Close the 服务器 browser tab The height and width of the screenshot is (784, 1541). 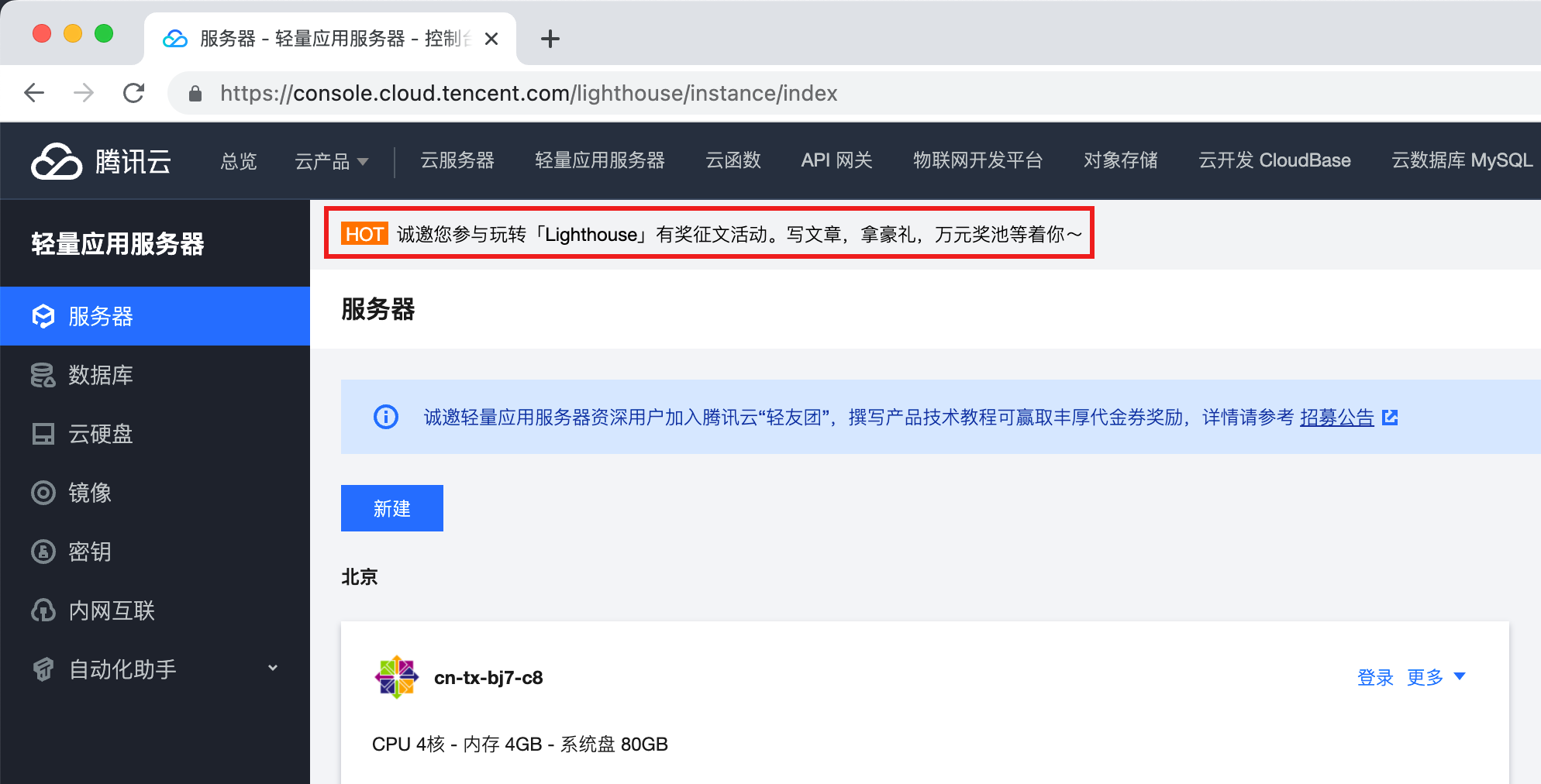point(491,39)
